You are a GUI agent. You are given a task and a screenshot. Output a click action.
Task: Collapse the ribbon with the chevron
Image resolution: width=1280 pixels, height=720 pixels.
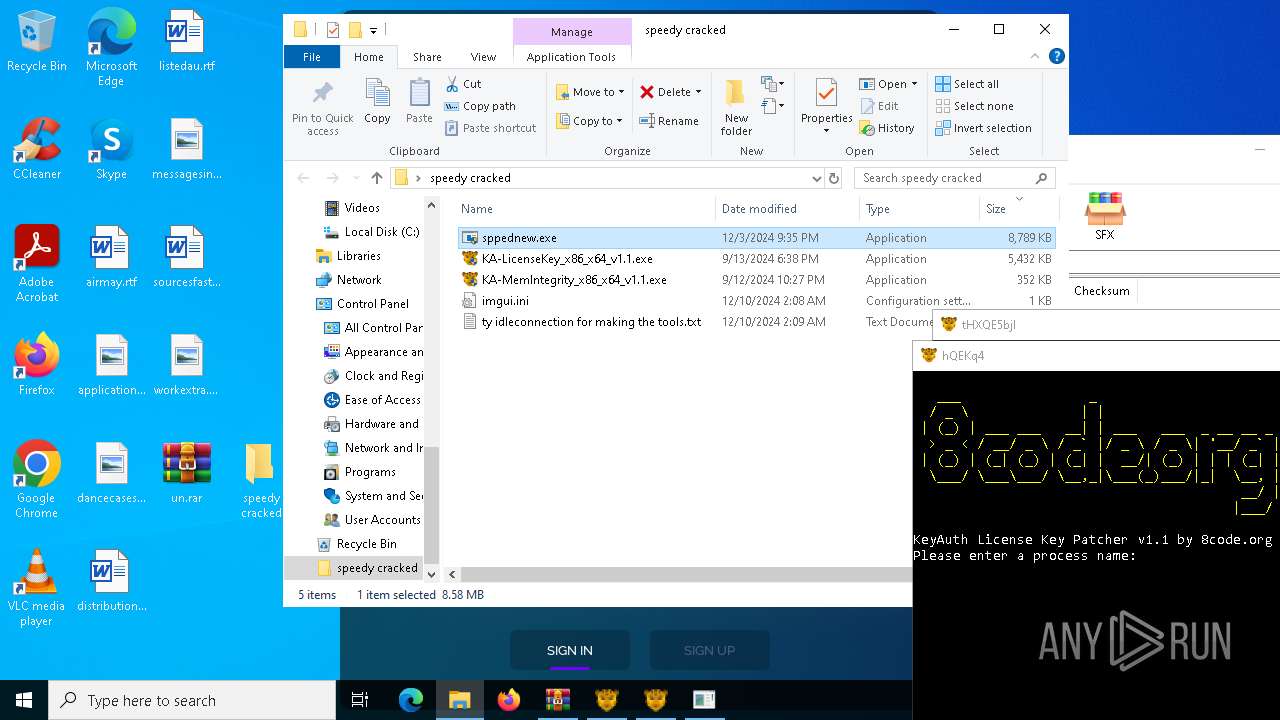point(1036,57)
